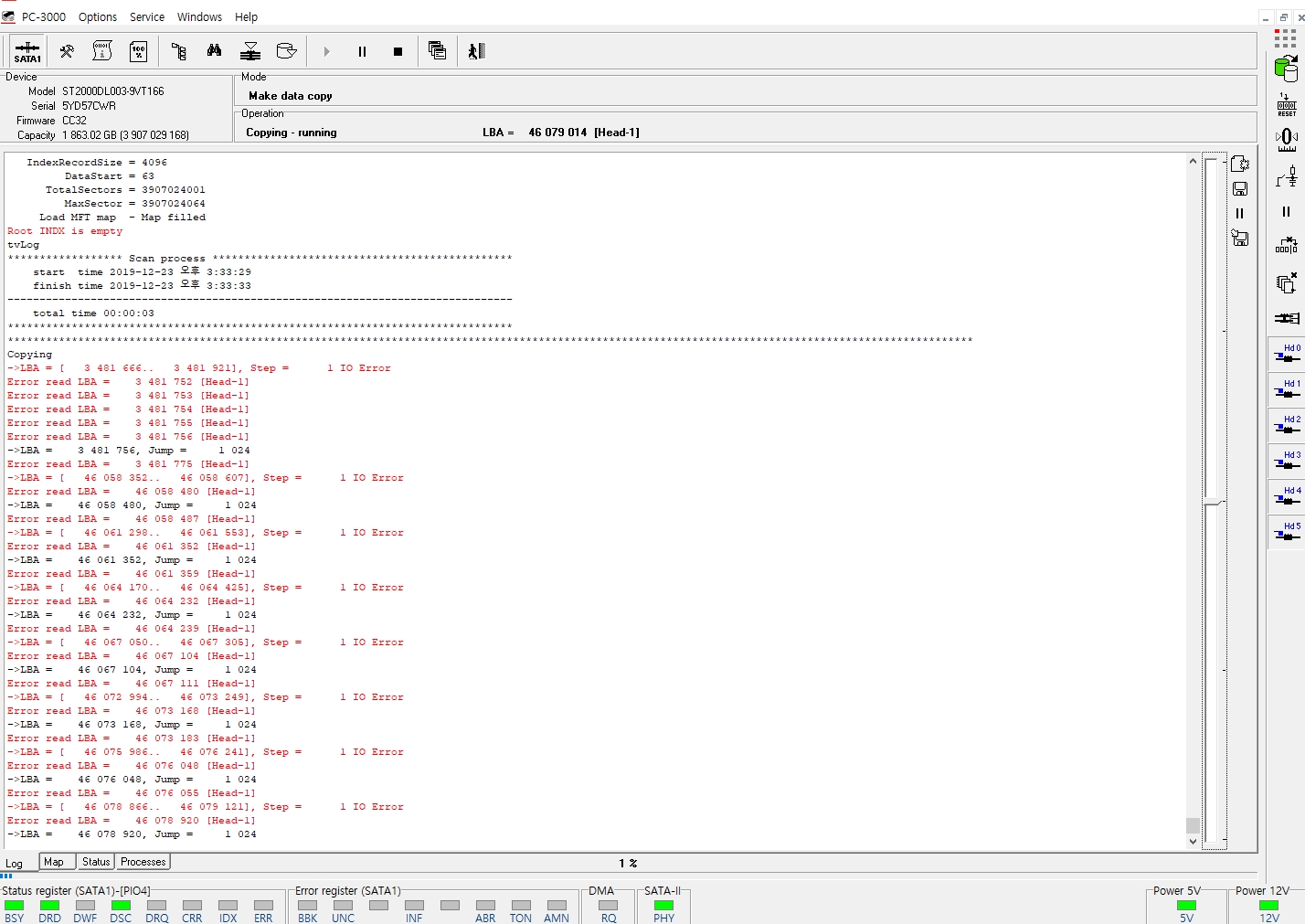The image size is (1305, 924).
Task: Click the RESET counter icon
Action: tap(1287, 104)
